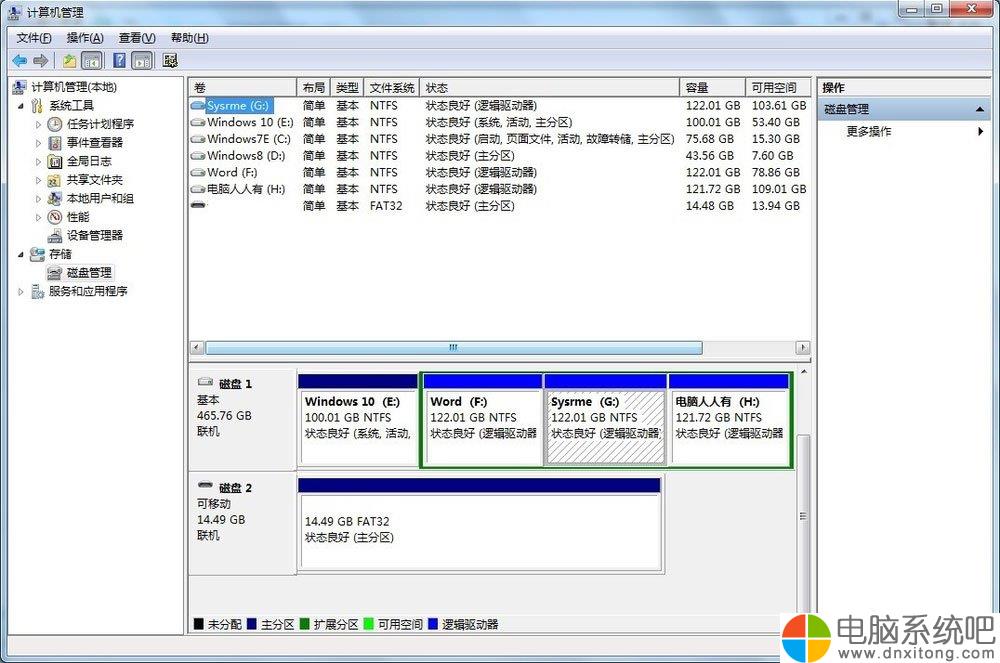Image resolution: width=1000 pixels, height=663 pixels.
Task: Click the unnamed FAT32 removable volume icon
Action: tap(198, 205)
